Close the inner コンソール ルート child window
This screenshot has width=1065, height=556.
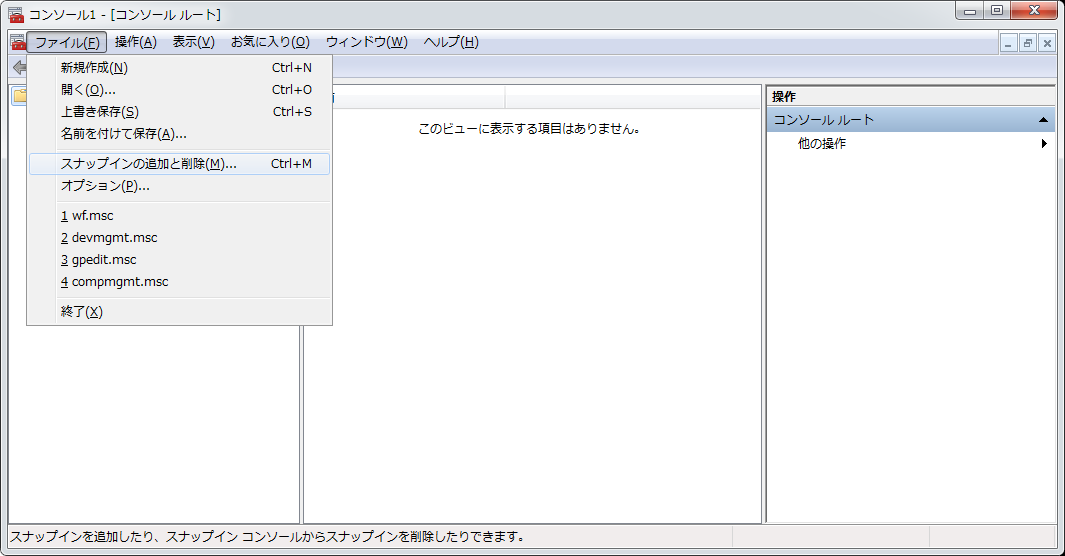click(1046, 43)
